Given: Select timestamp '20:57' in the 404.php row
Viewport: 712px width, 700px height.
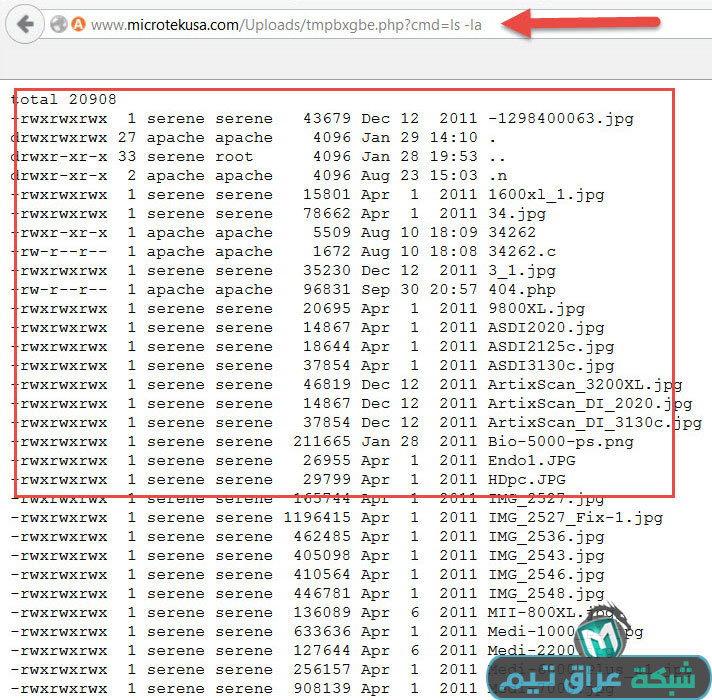Looking at the screenshot, I should (x=454, y=289).
